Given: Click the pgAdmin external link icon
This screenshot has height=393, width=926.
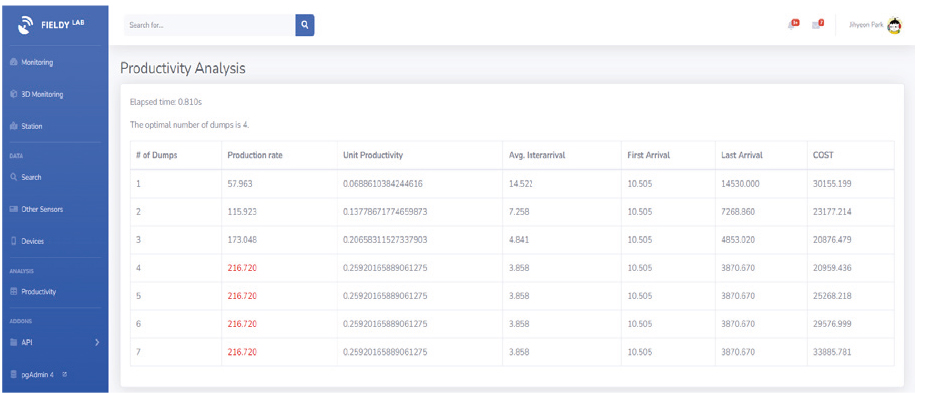Looking at the screenshot, I should pos(64,374).
